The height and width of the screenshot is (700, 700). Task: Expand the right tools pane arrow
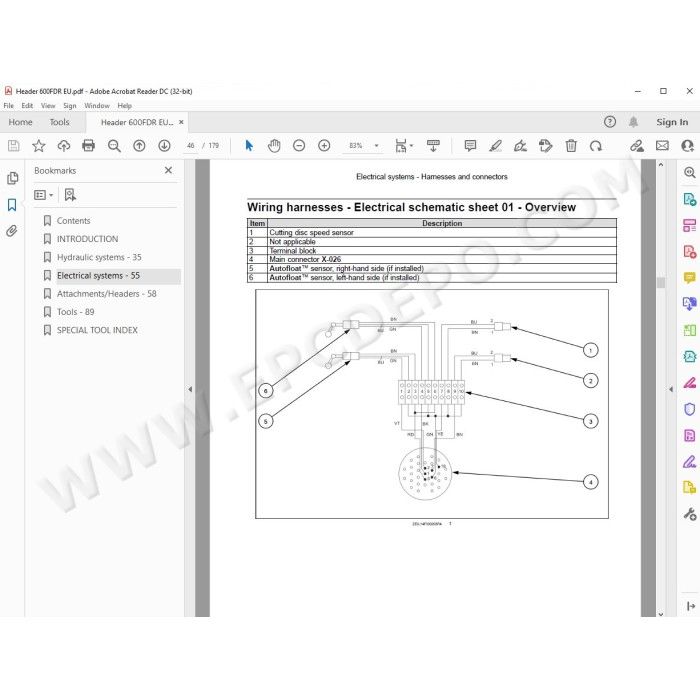(x=671, y=389)
